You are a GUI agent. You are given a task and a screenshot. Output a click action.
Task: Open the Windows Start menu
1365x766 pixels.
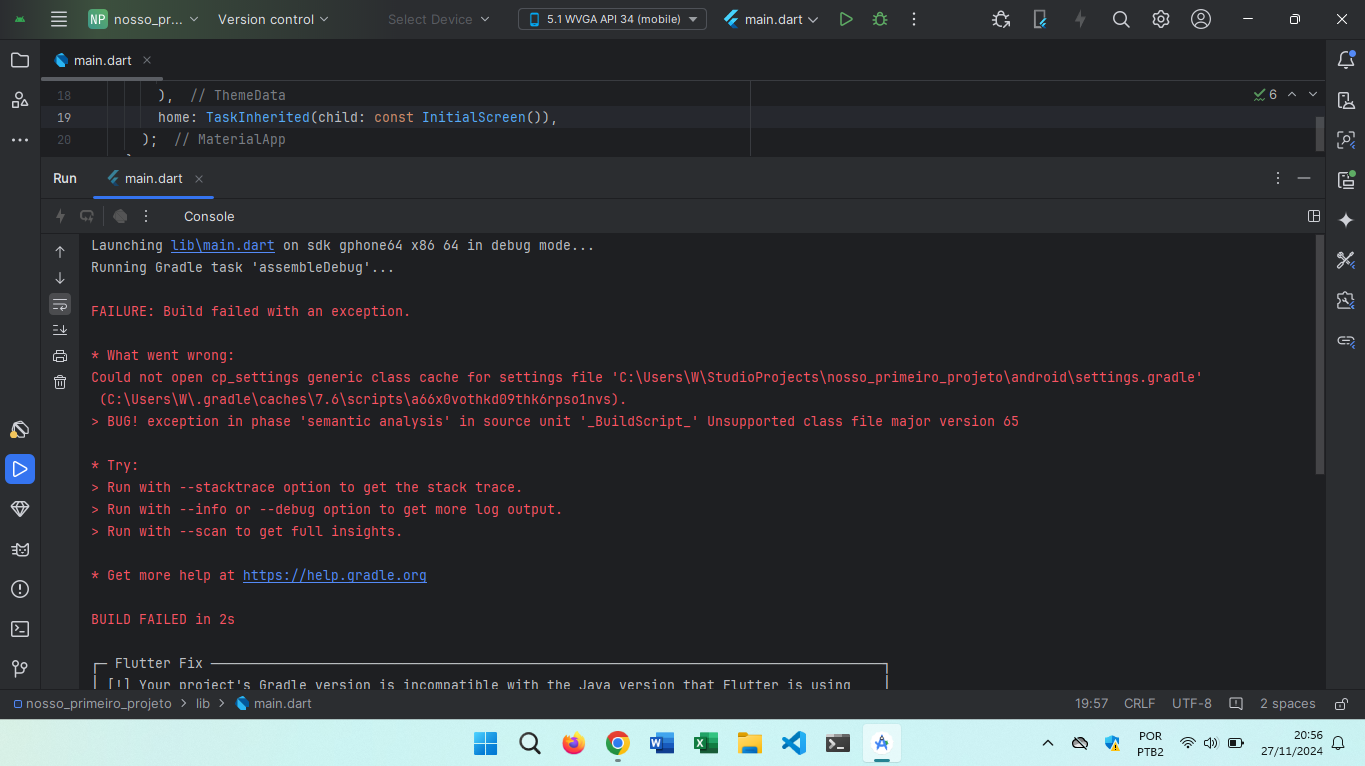coord(486,743)
